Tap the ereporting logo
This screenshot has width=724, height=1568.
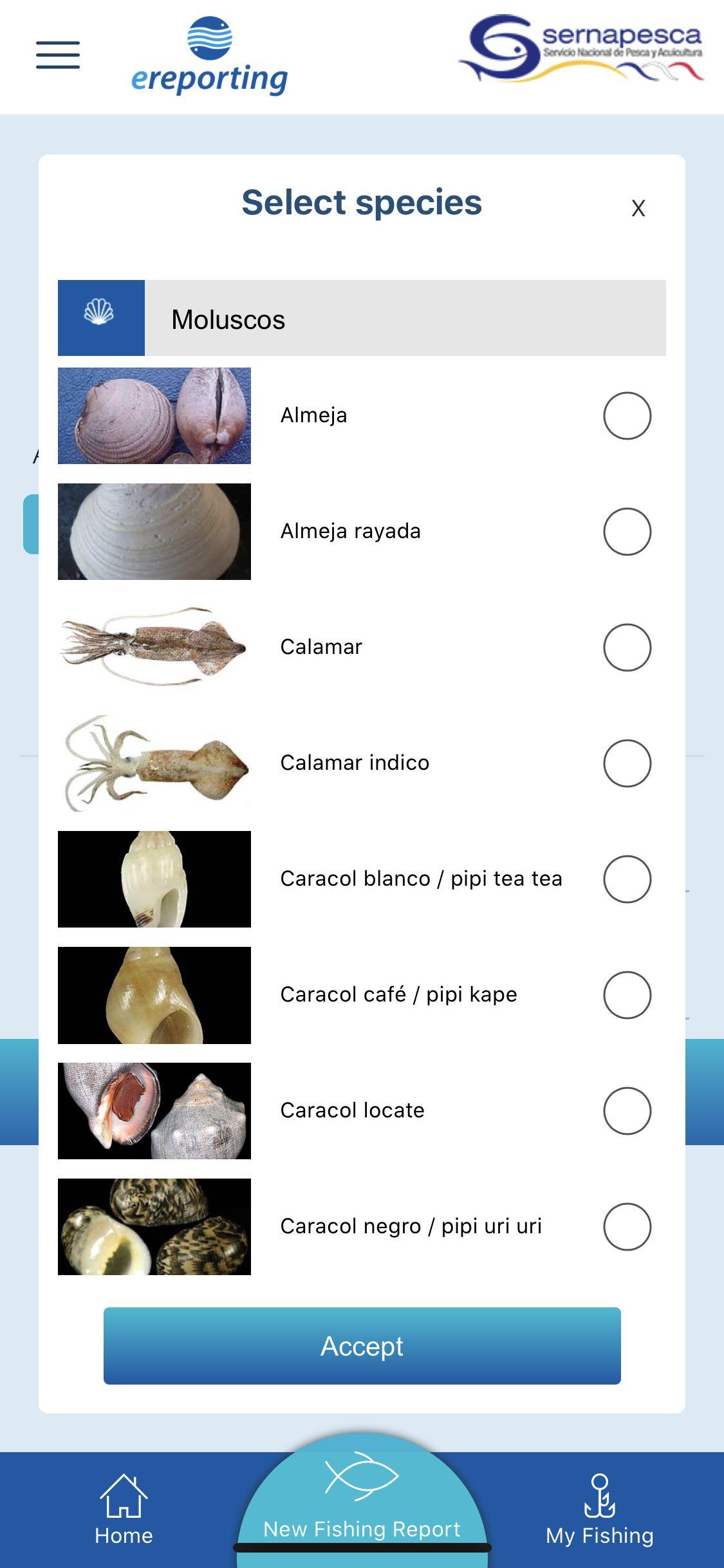pyautogui.click(x=209, y=56)
